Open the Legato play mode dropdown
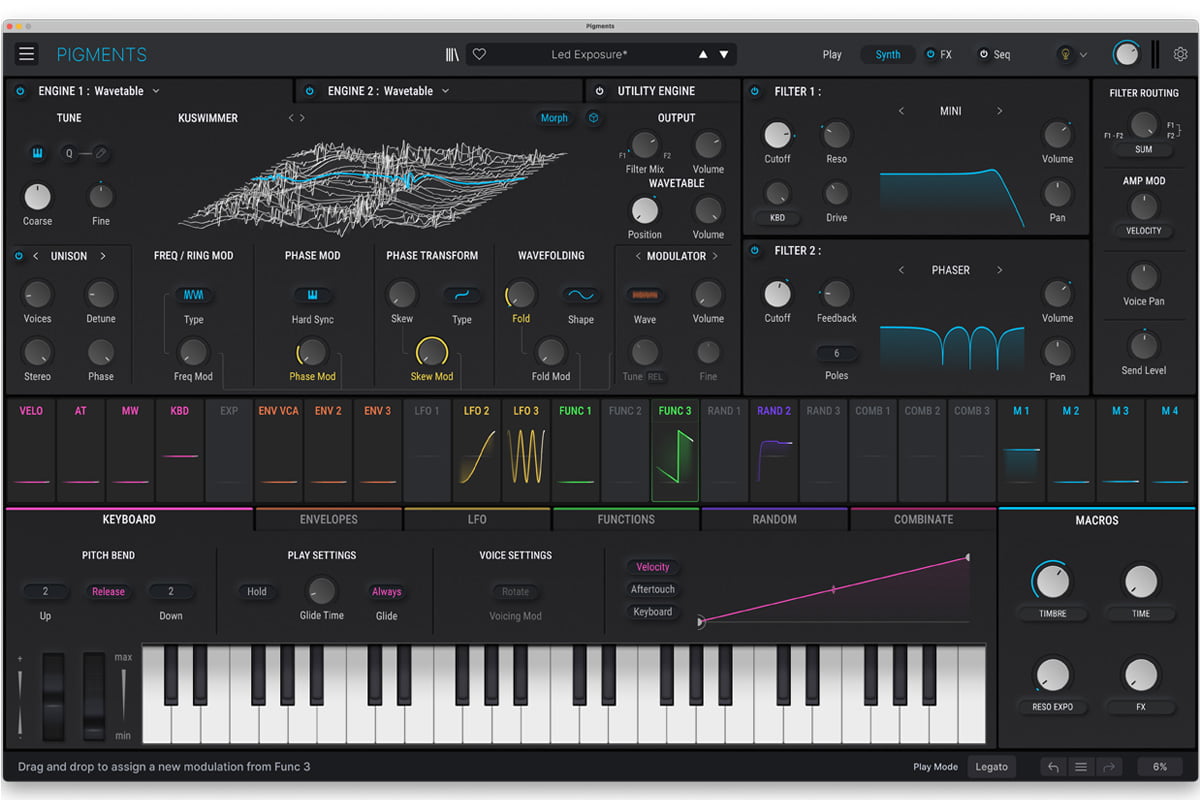 click(x=992, y=767)
